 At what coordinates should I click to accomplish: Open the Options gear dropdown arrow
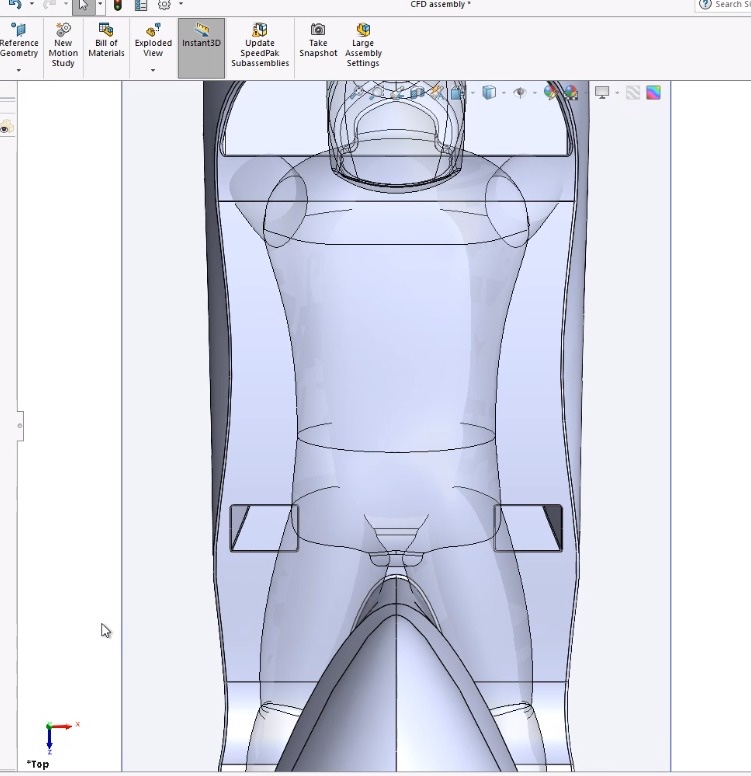click(x=181, y=5)
